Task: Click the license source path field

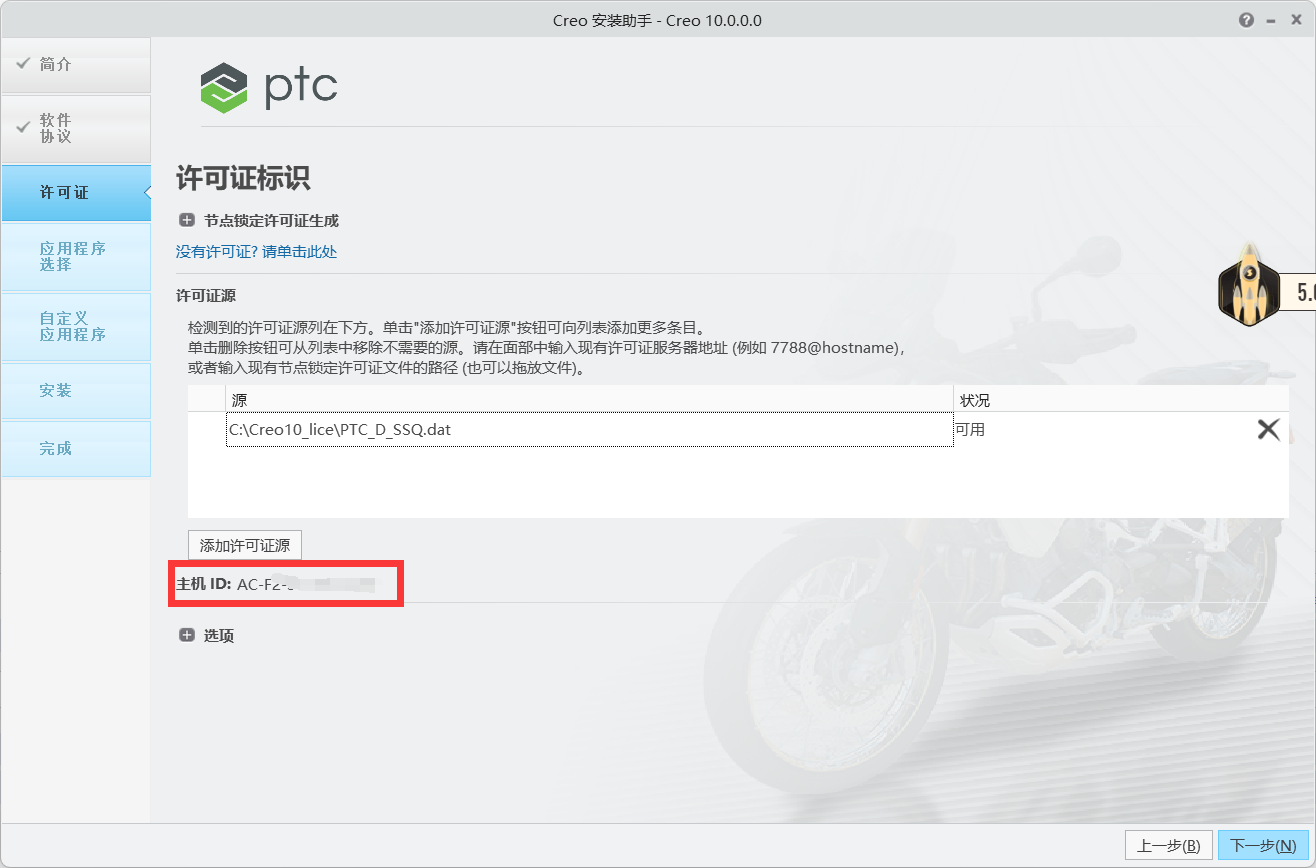Action: point(589,430)
